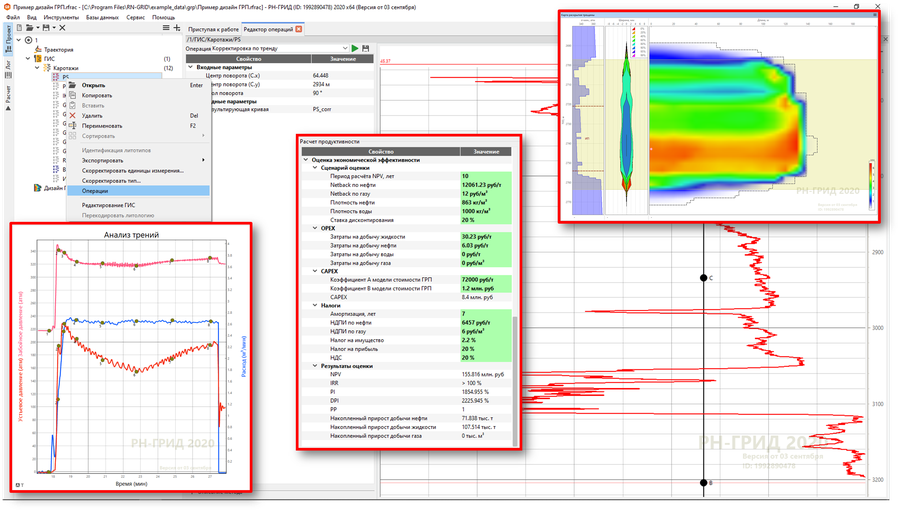Image resolution: width=900 pixels, height=512 pixels.
Task: Run the operation with the green play icon
Action: point(355,48)
